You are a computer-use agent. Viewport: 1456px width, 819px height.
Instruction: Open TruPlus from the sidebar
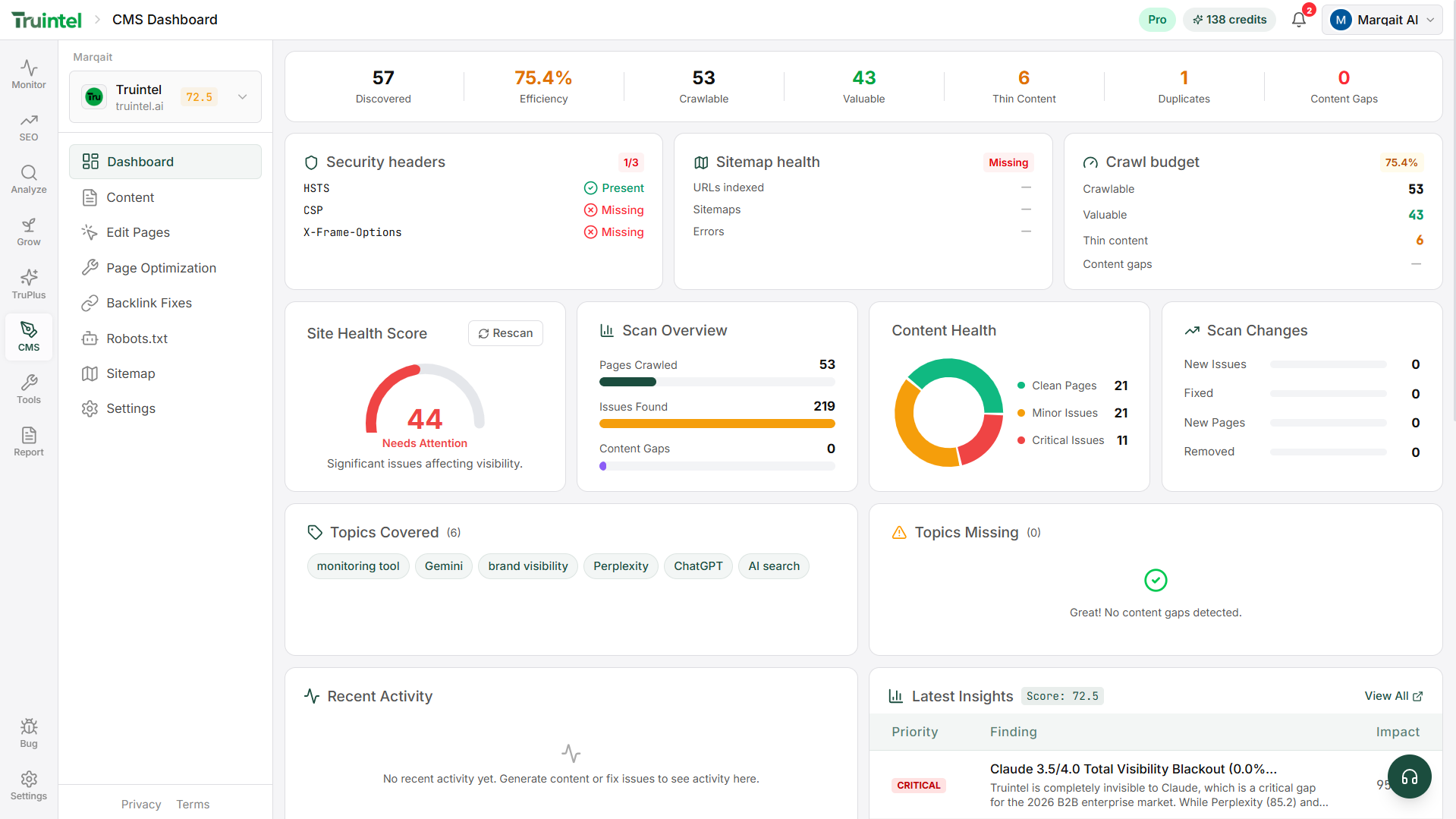click(29, 284)
